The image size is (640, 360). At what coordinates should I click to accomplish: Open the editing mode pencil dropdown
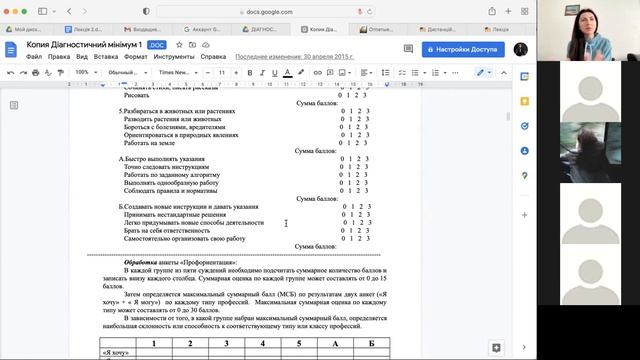484,73
